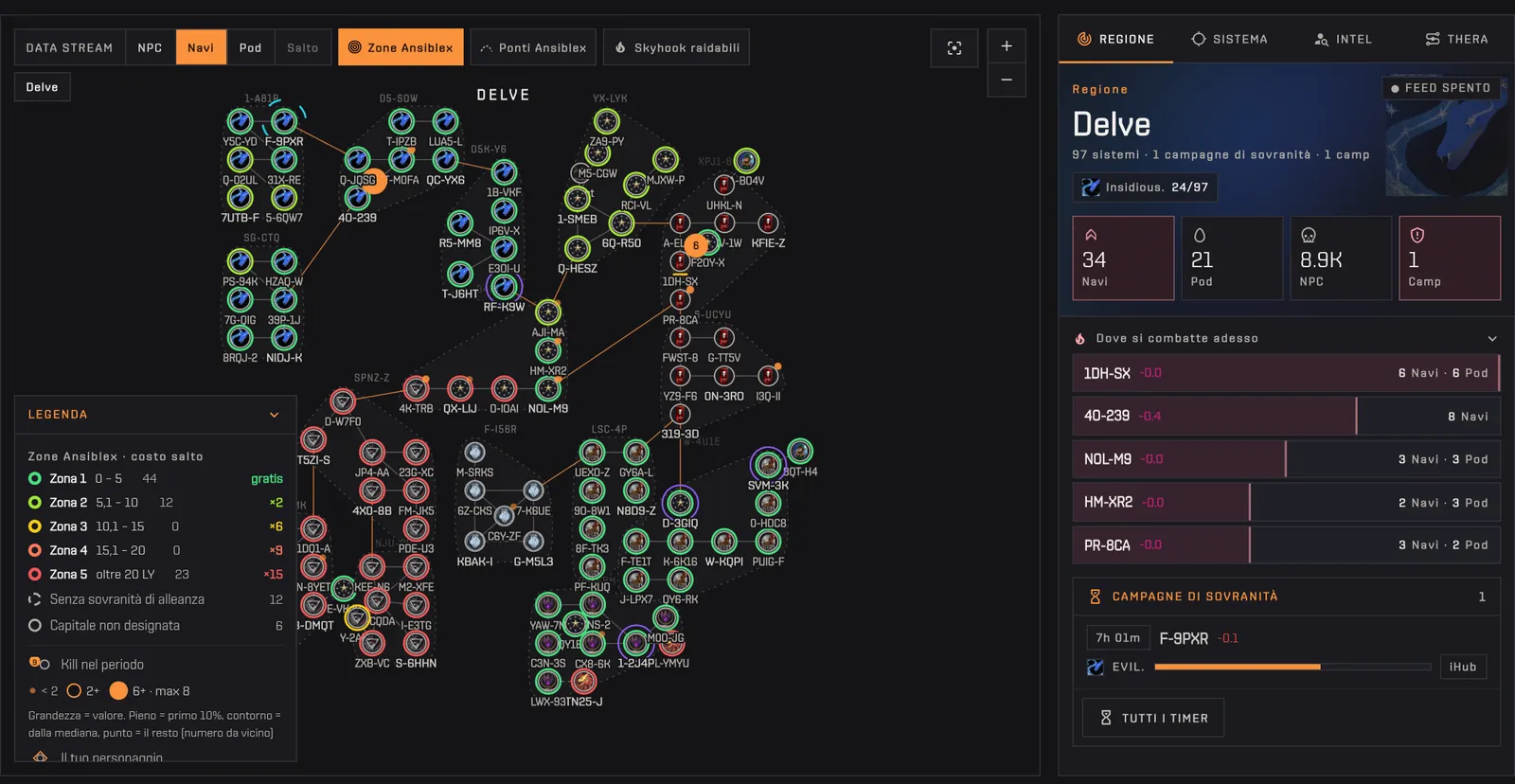
Task: Select the 40-239 system node
Action: coord(357,197)
